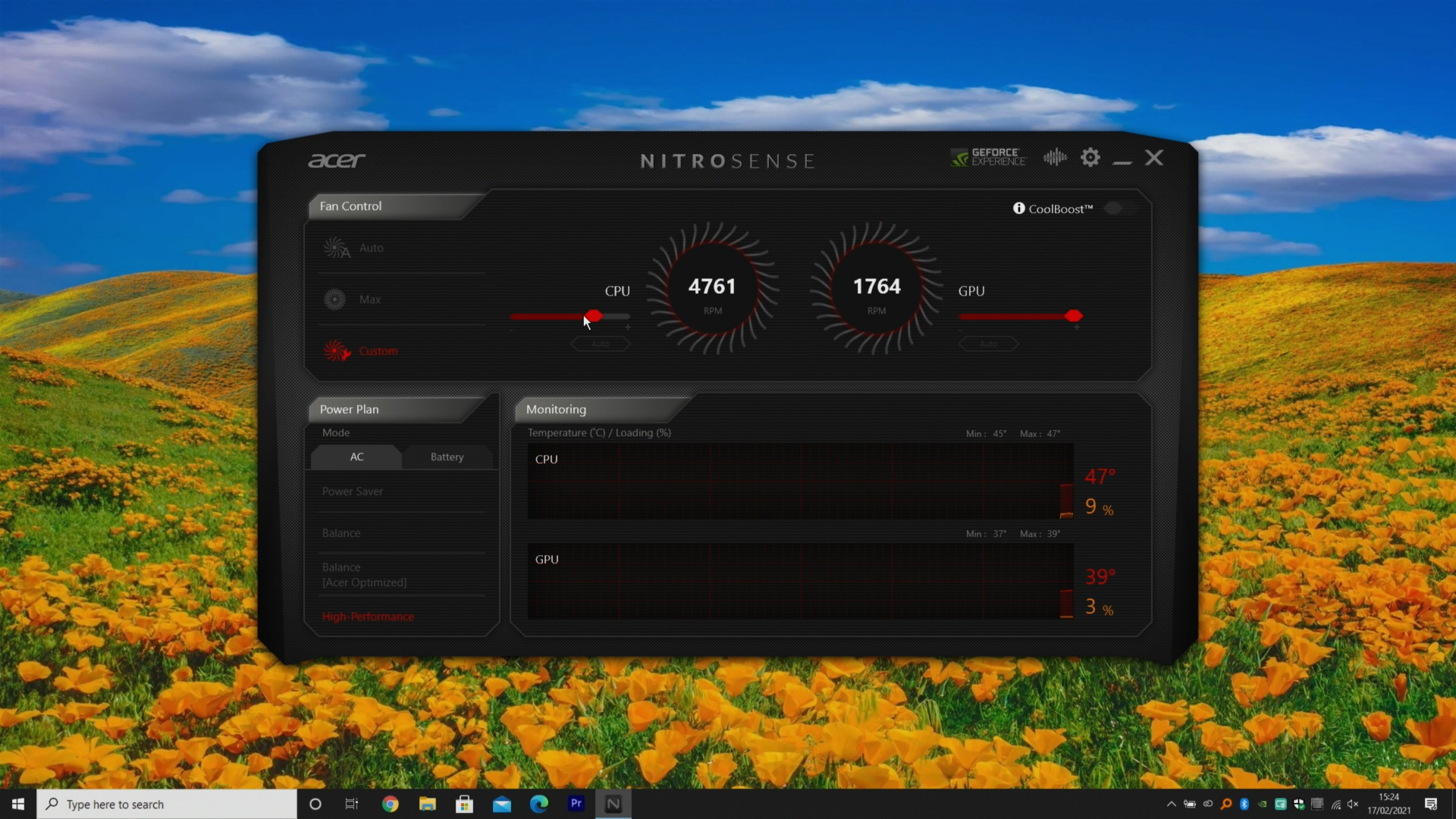This screenshot has height=819, width=1456.
Task: Click the CoolBoost info icon
Action: click(x=1018, y=208)
